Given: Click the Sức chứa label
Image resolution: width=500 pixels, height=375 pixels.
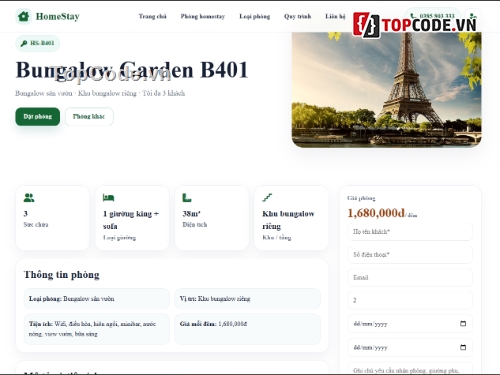Looking at the screenshot, I should pos(36,225).
